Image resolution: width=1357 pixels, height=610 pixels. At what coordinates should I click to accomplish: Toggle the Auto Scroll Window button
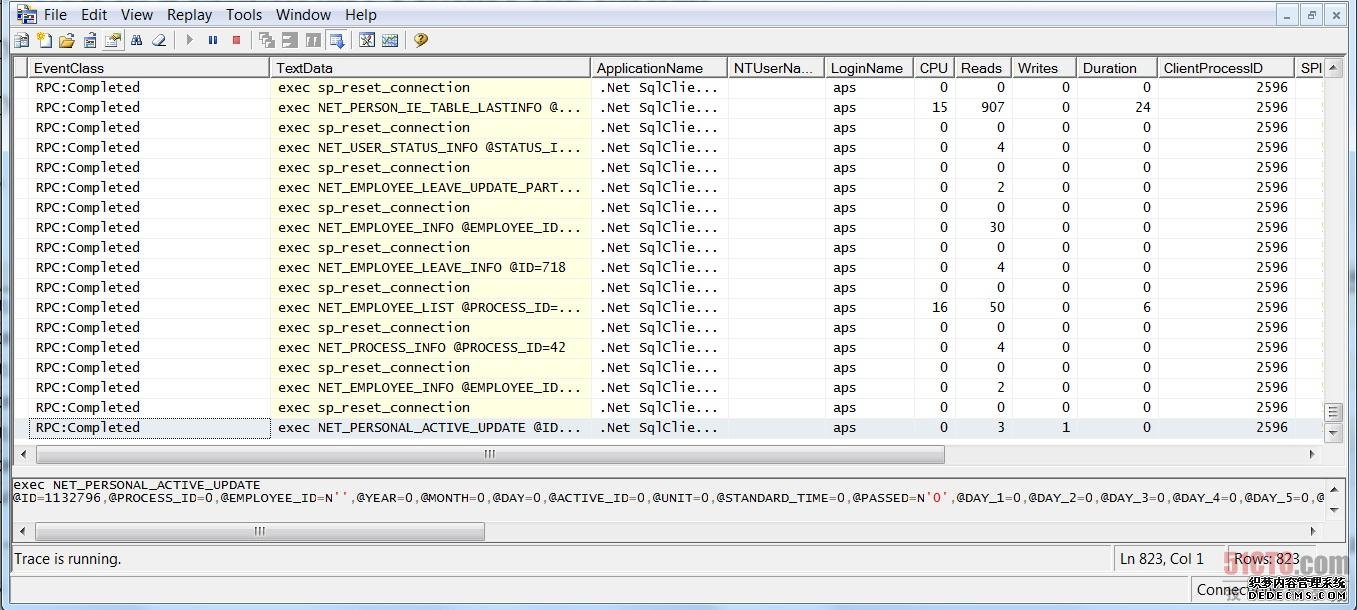pyautogui.click(x=337, y=40)
